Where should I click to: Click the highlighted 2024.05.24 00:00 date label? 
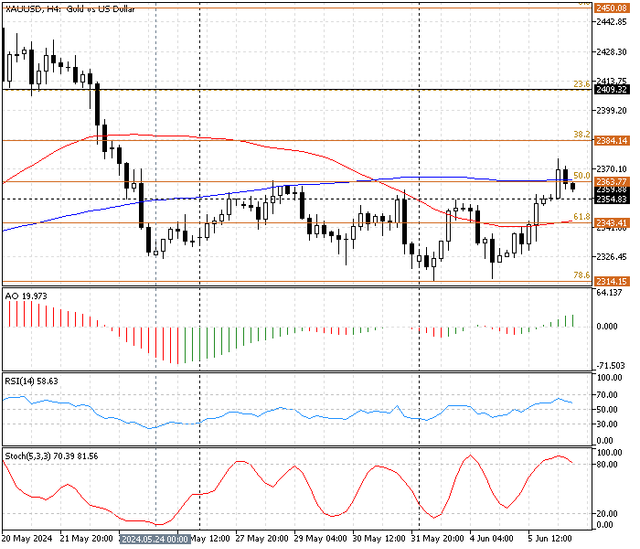[x=157, y=537]
